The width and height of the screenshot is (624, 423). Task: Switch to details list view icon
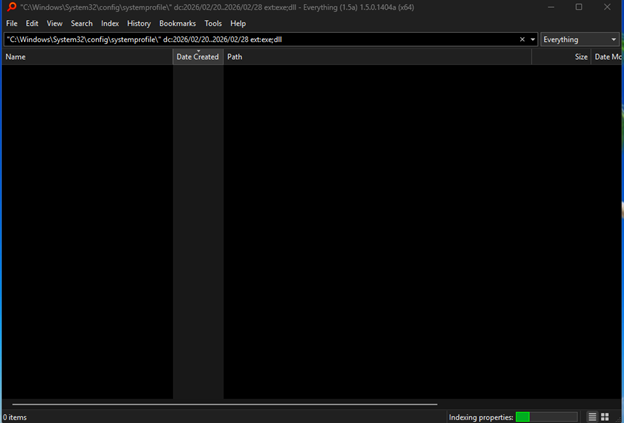click(x=592, y=416)
